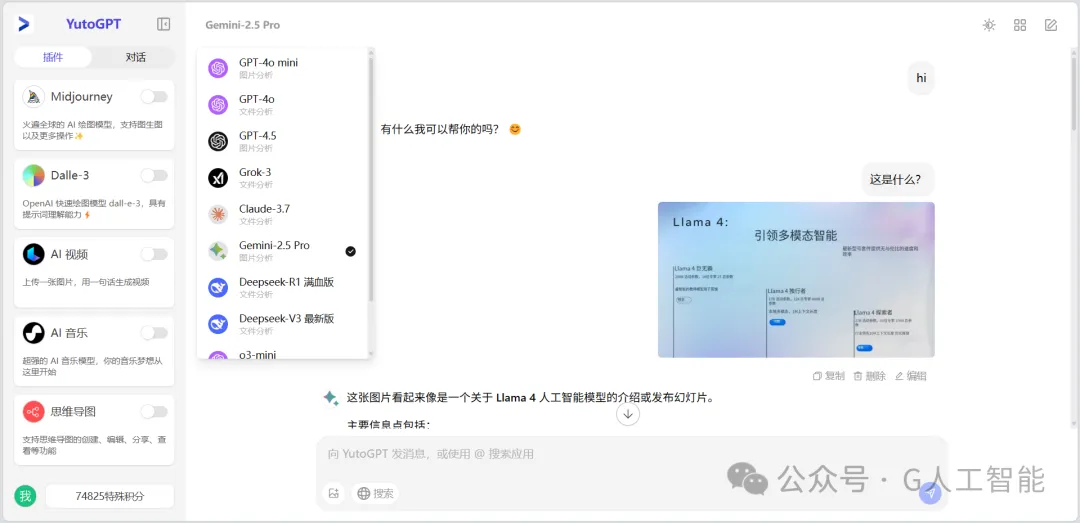Click the AI 音乐 plugin icon
This screenshot has width=1080, height=523.
[x=34, y=333]
